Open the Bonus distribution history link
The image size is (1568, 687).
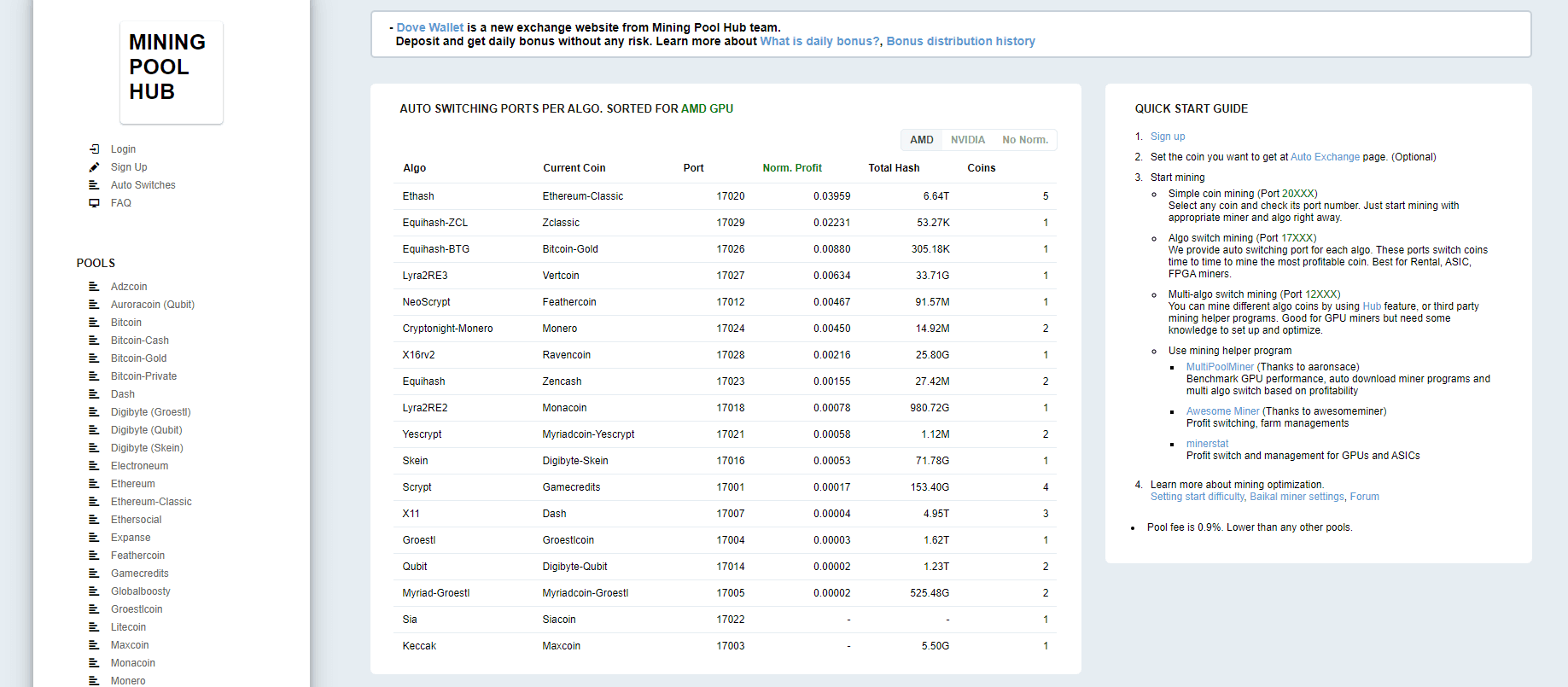pyautogui.click(x=960, y=41)
